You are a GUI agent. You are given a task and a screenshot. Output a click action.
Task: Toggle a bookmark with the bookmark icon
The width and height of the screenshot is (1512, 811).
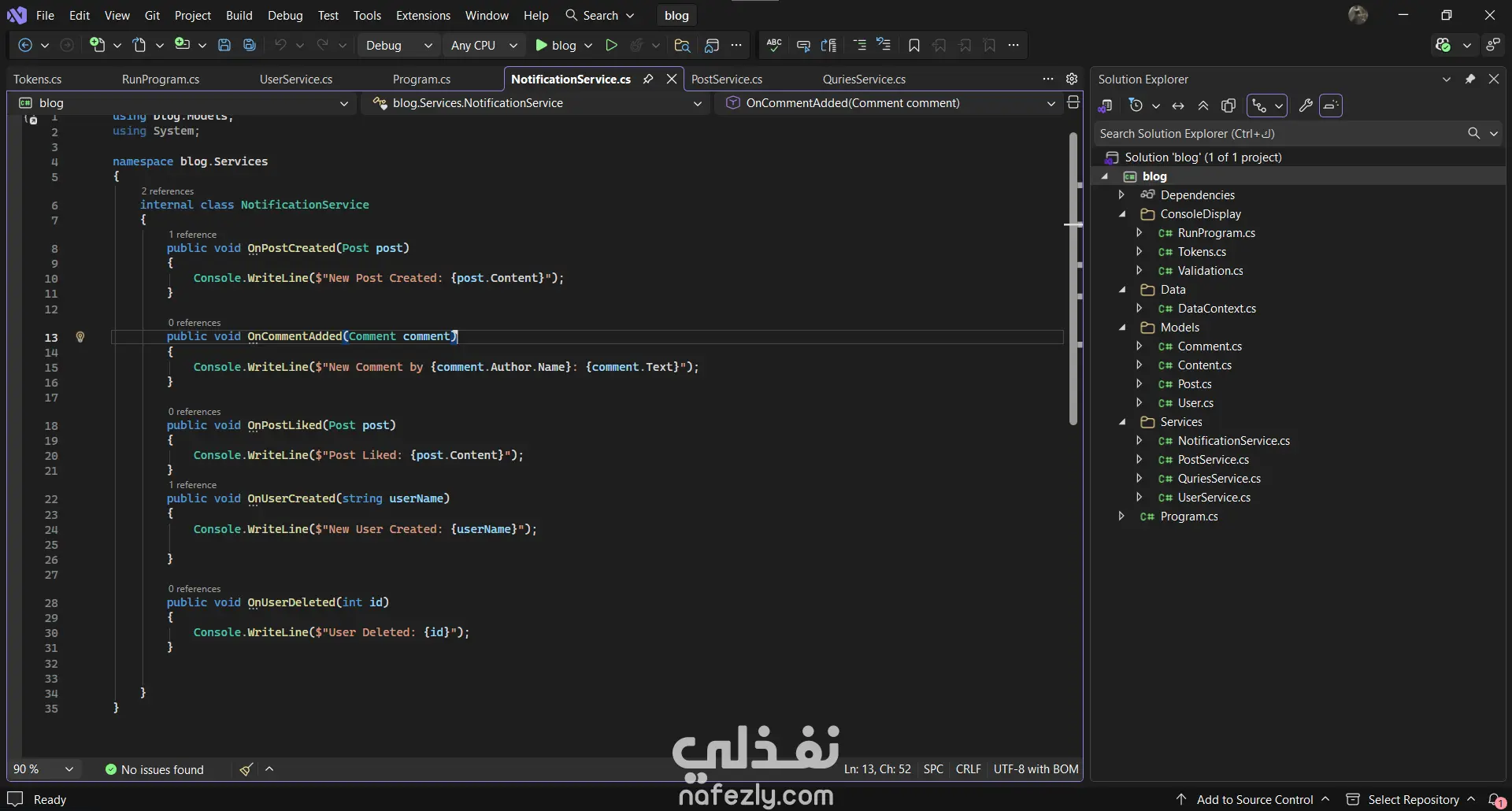pos(913,46)
